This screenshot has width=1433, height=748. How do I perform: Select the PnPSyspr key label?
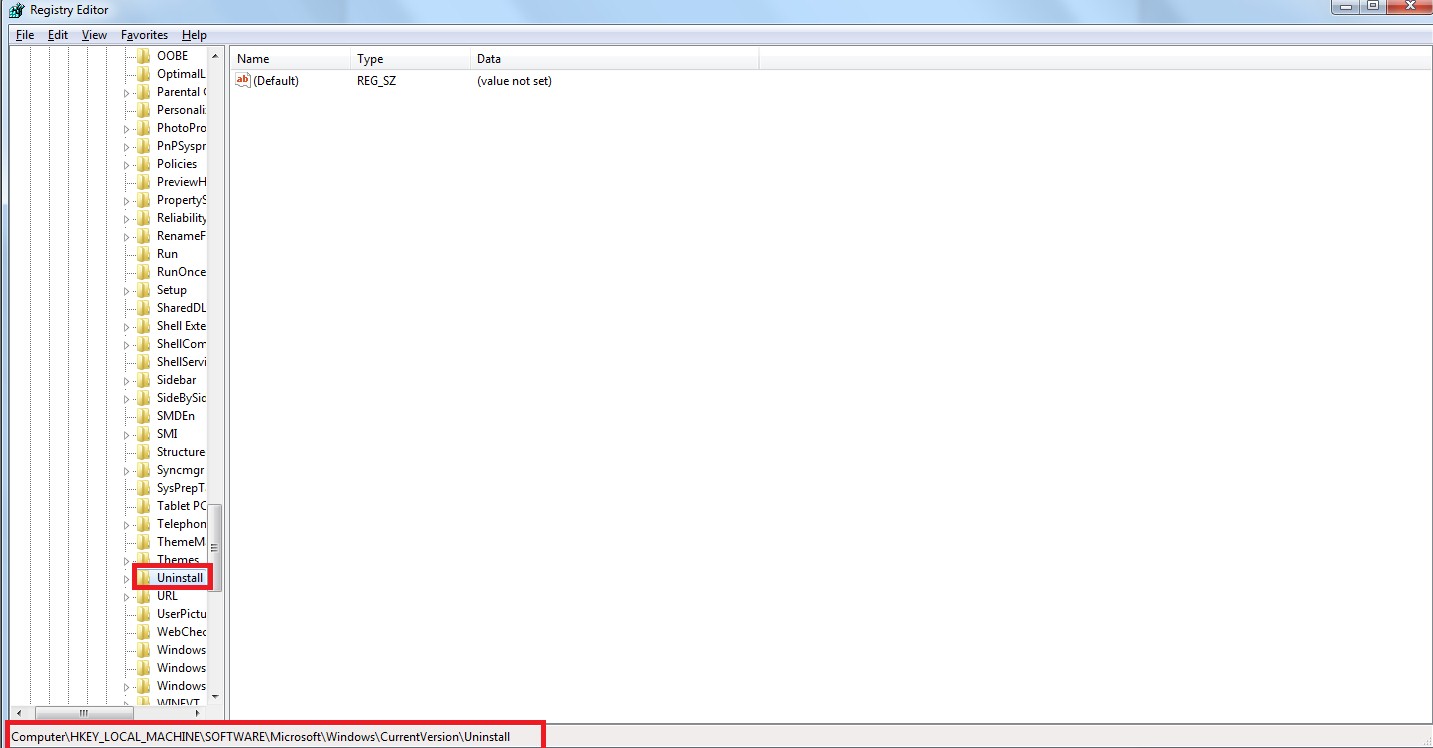181,146
